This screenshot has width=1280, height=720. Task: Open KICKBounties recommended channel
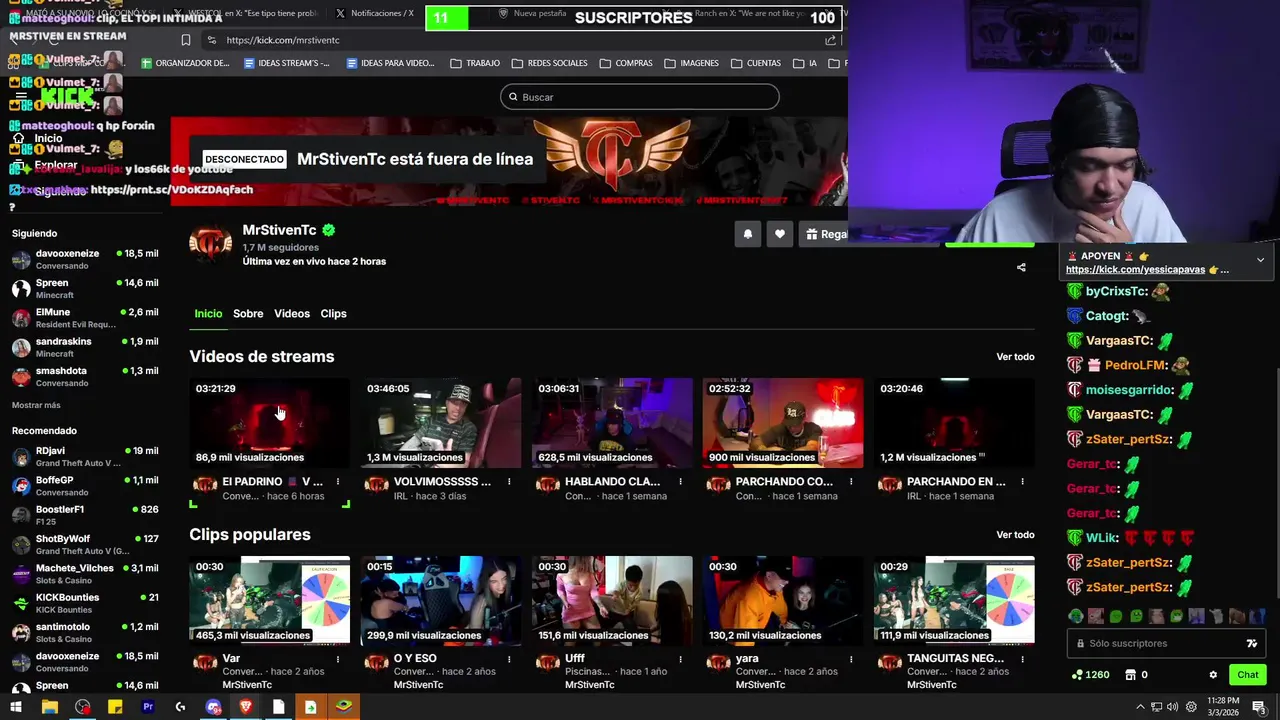85,603
